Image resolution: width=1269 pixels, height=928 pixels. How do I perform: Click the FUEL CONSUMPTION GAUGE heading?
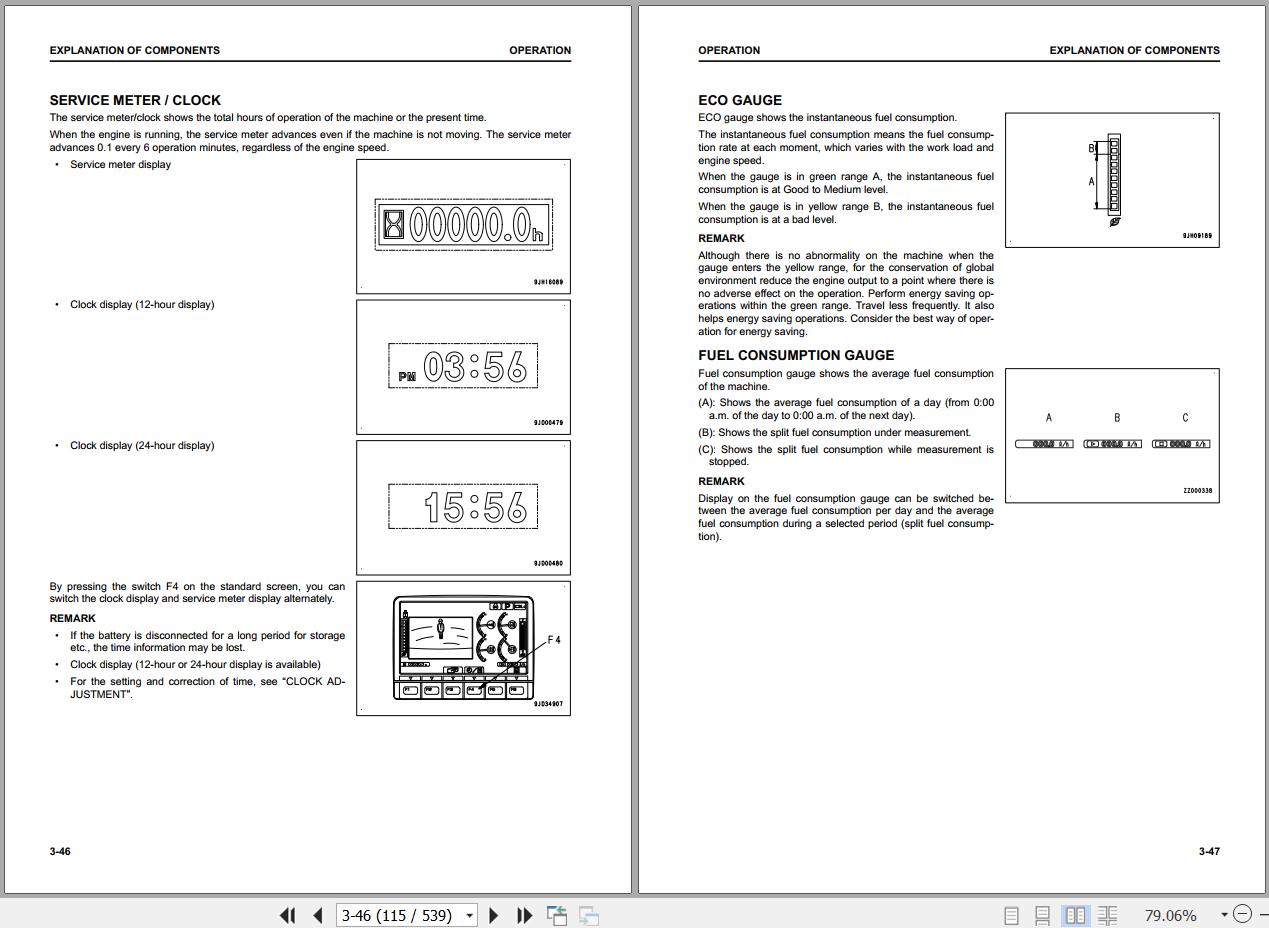pos(796,355)
